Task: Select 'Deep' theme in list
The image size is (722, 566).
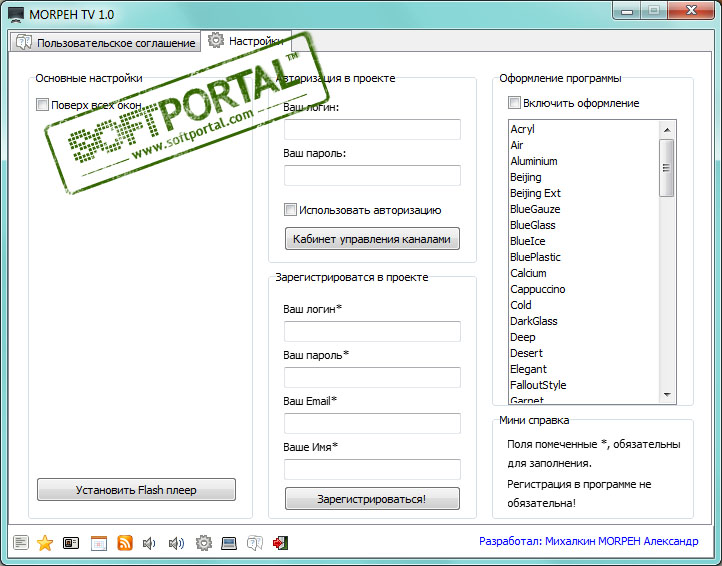Action: pyautogui.click(x=584, y=337)
